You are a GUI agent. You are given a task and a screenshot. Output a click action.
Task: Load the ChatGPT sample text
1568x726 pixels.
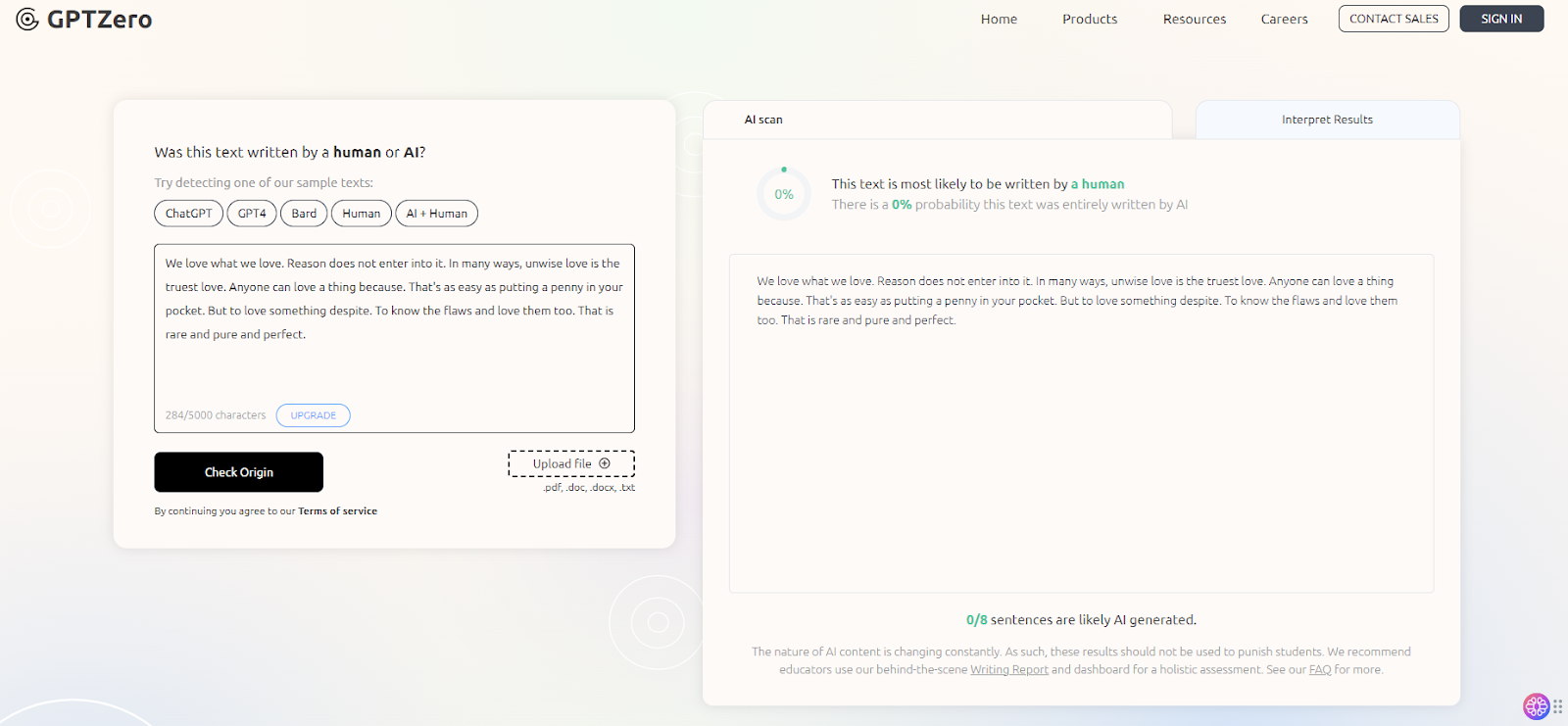pos(189,214)
